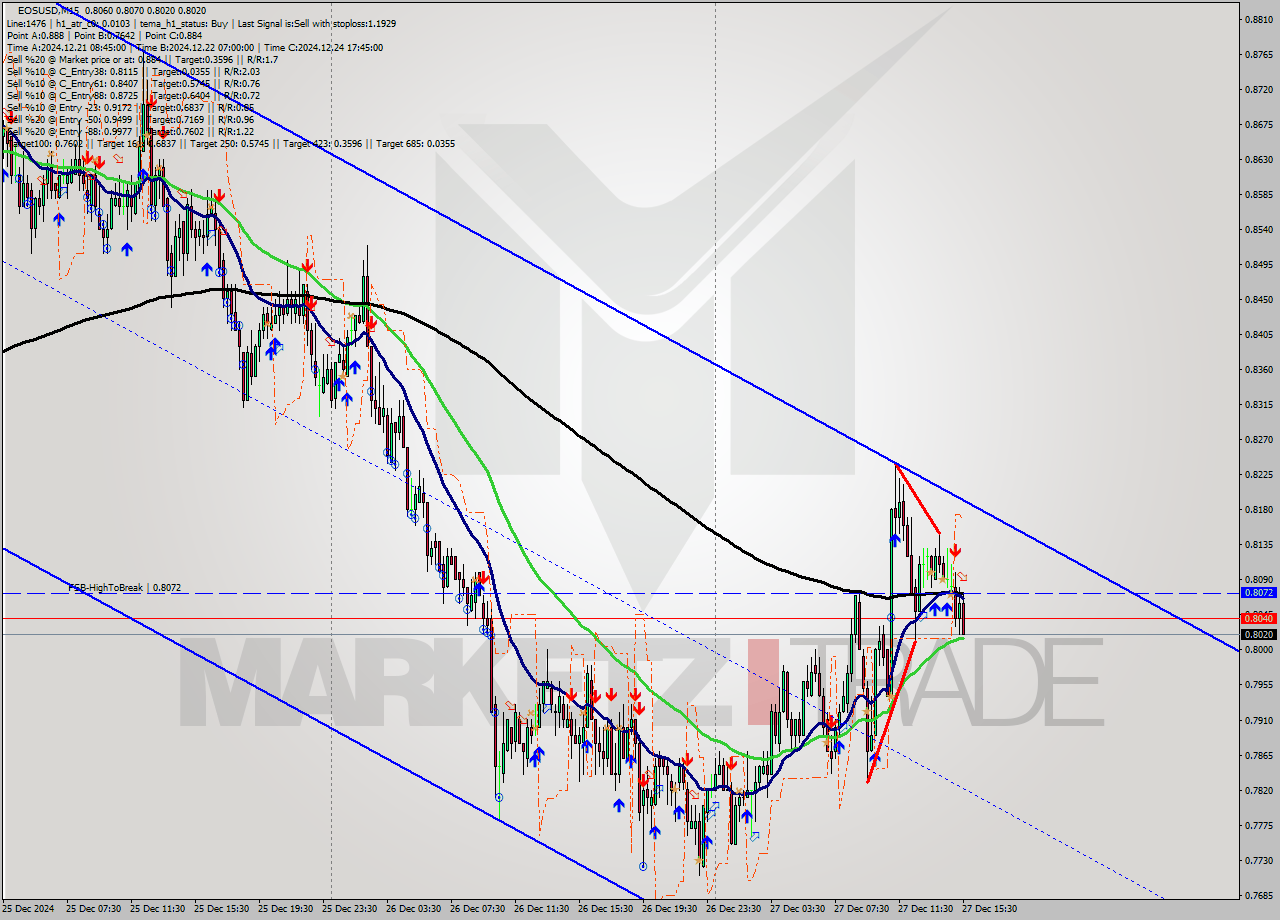The width and height of the screenshot is (1280, 920).
Task: Click the '27 Dec 03:30' time label
Action: coord(798,909)
